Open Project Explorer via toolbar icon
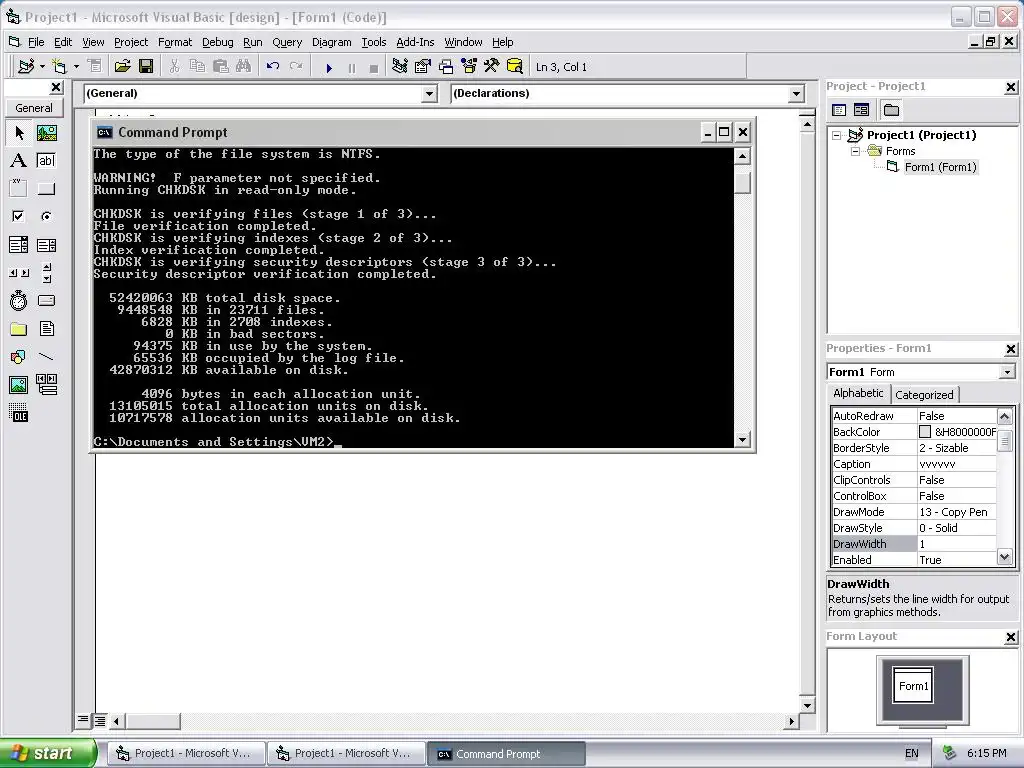Viewport: 1024px width, 768px height. (x=400, y=66)
